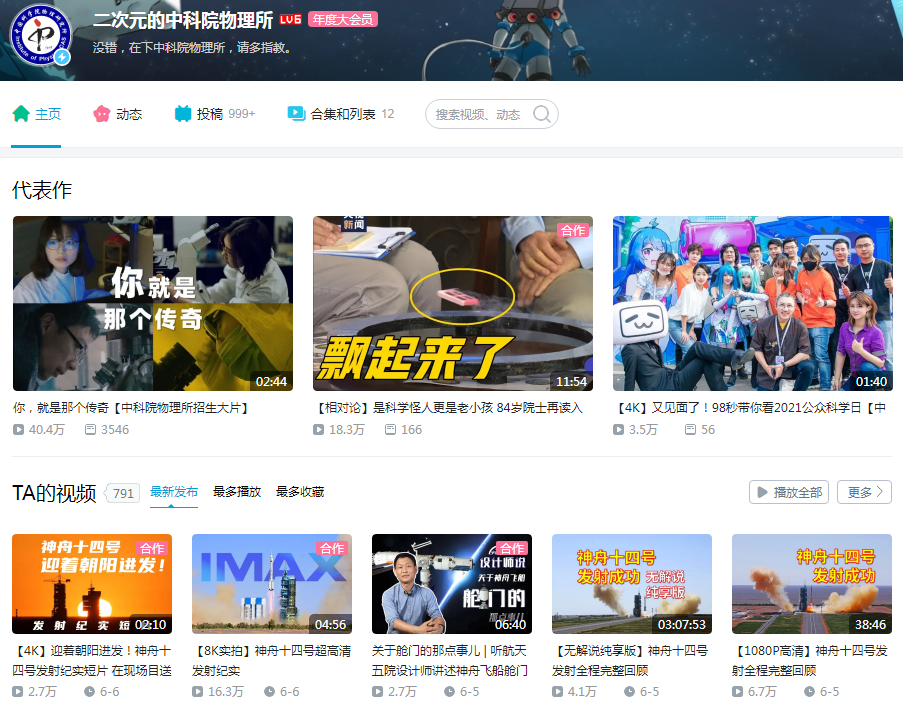The height and width of the screenshot is (713, 903).
Task: Click the green 主页 home icon
Action: point(21,114)
